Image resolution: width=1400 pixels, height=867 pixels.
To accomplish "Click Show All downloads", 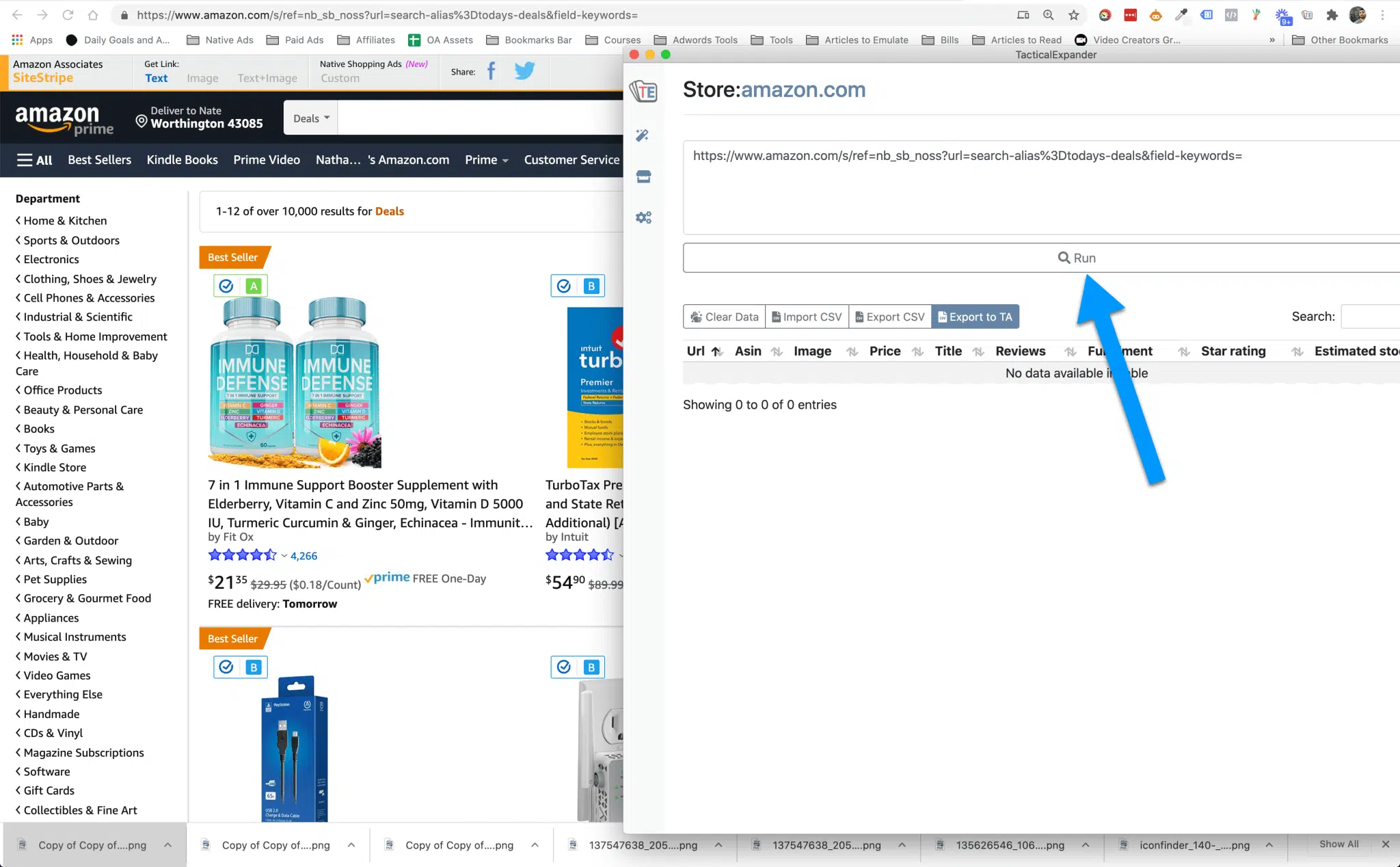I will 1338,844.
